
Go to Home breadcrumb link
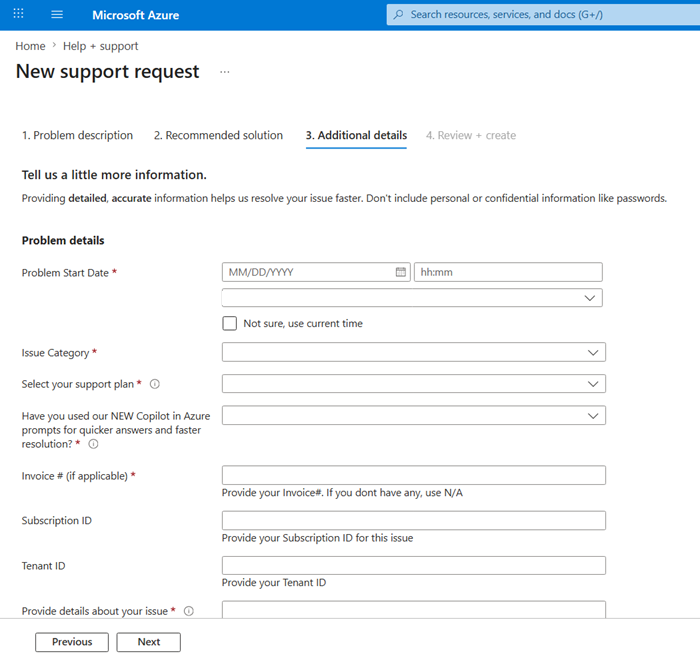pos(30,46)
